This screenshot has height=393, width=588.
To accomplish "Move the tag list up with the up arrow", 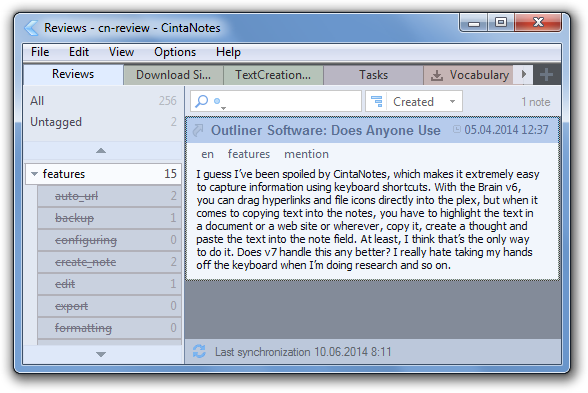I will 101,151.
